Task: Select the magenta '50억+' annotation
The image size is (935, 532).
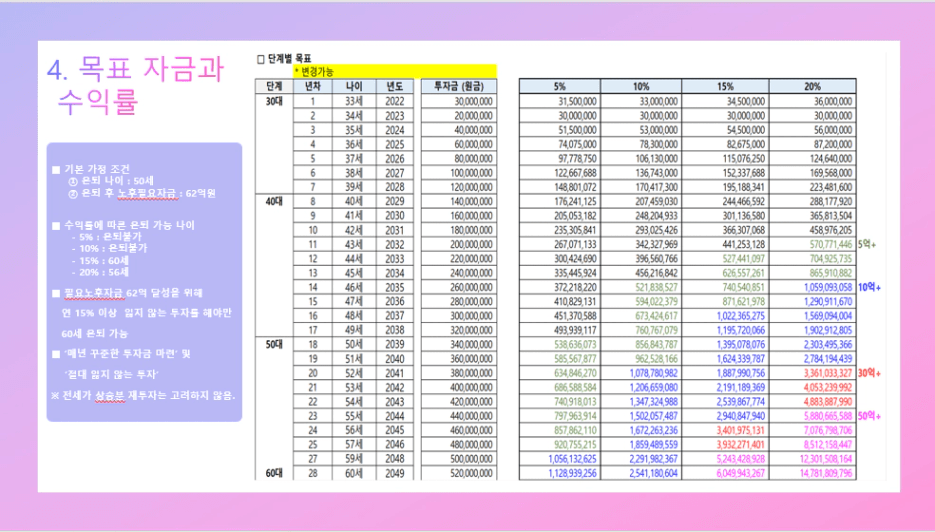Action: pos(869,414)
